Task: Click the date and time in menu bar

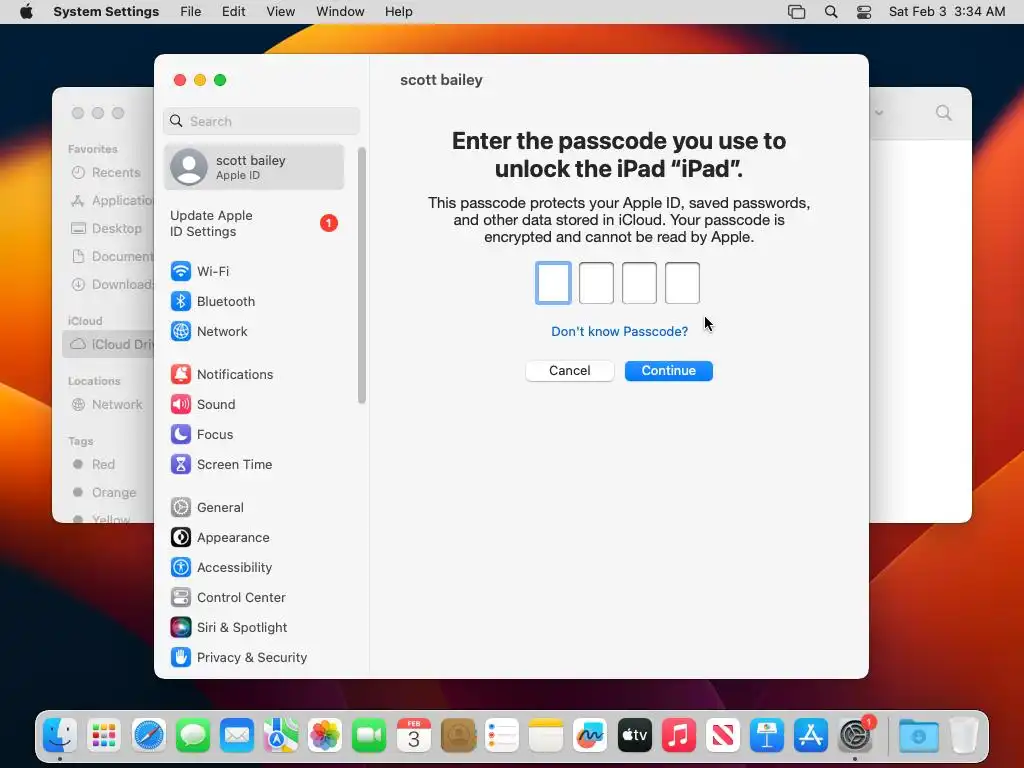Action: tap(947, 12)
